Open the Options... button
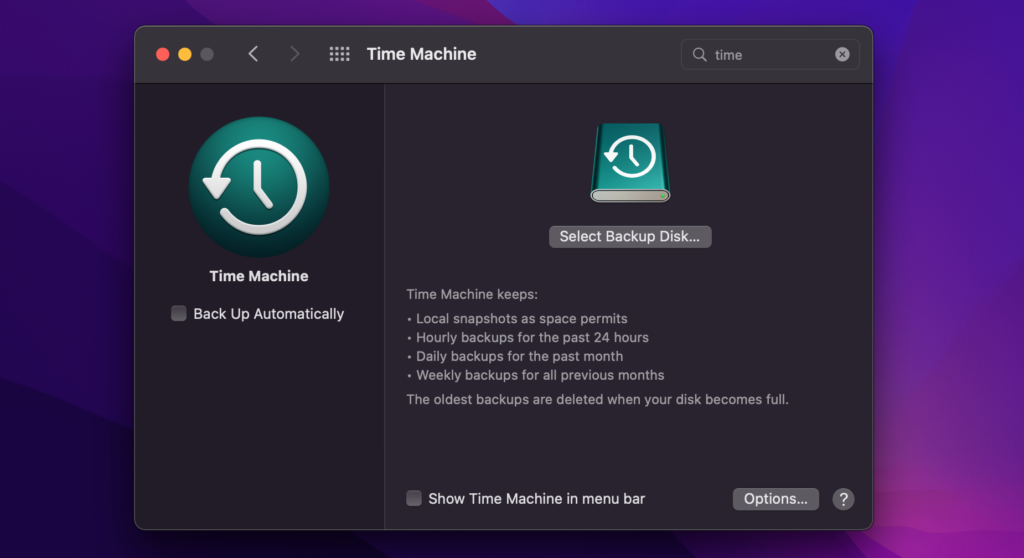This screenshot has width=1024, height=558. [775, 499]
